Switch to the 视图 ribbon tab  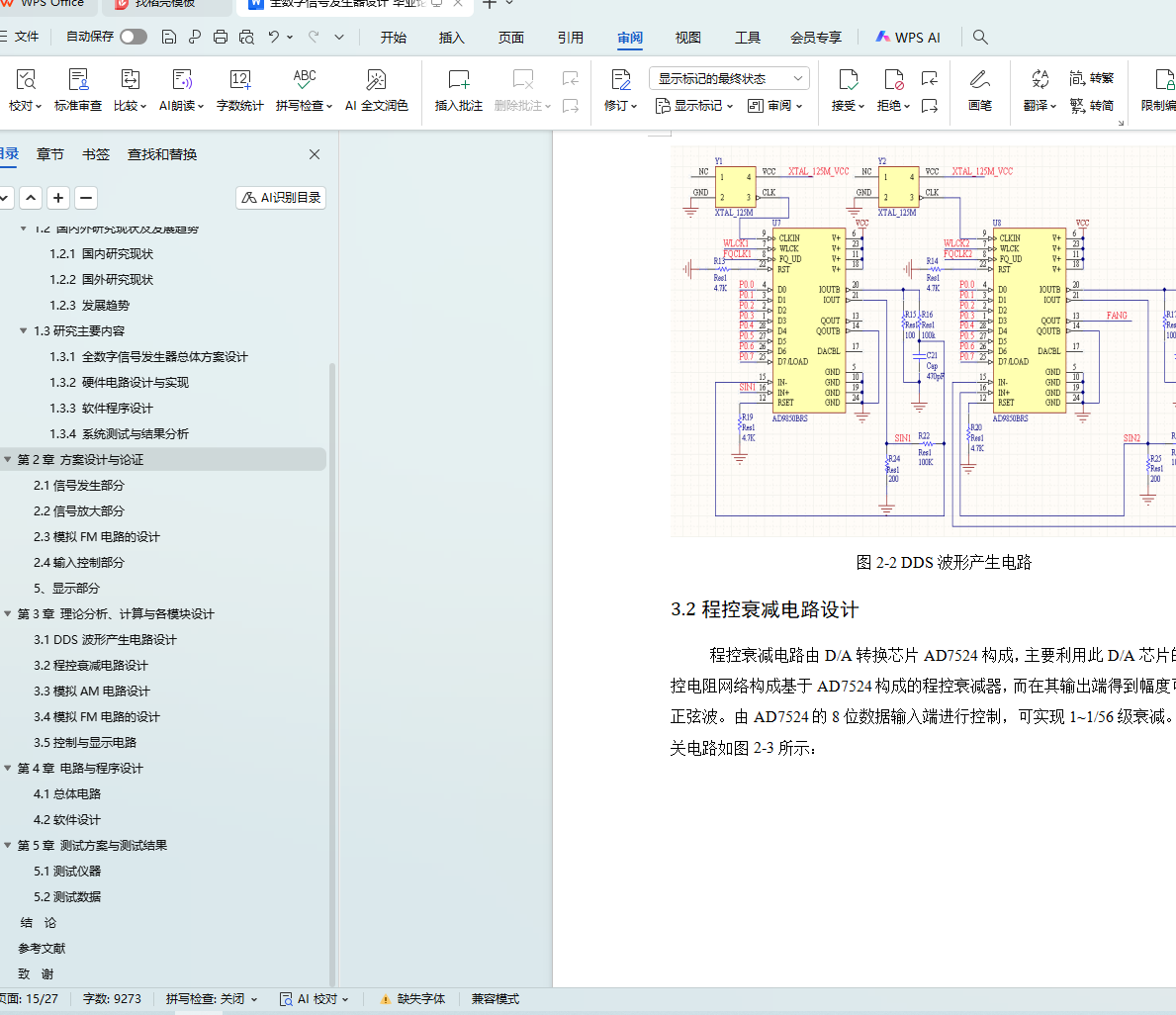point(687,38)
